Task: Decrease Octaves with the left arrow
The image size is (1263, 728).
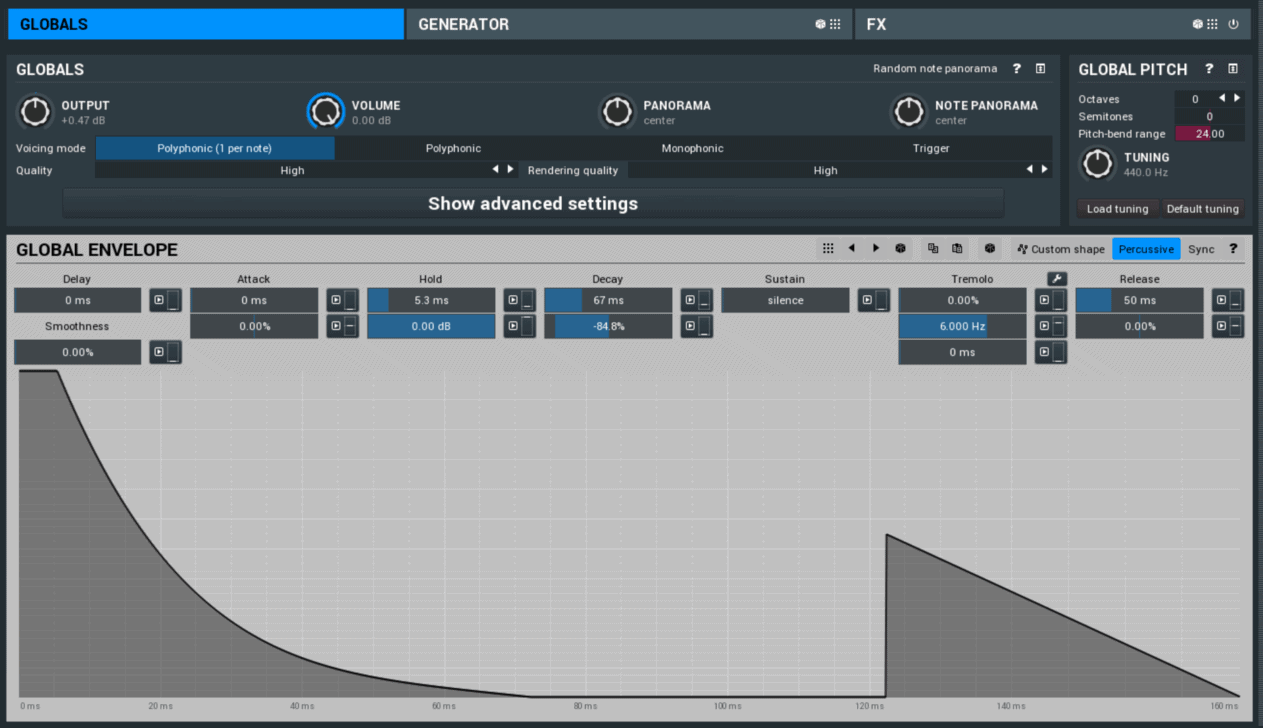Action: [x=1222, y=98]
